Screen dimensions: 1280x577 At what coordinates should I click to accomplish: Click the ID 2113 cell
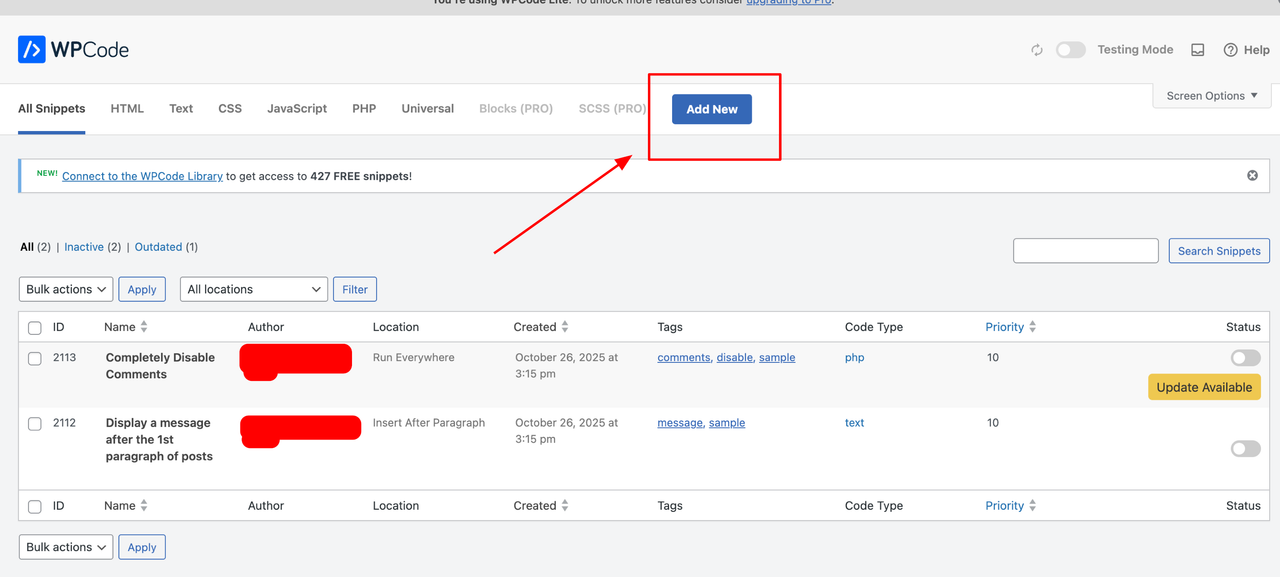[x=64, y=357]
